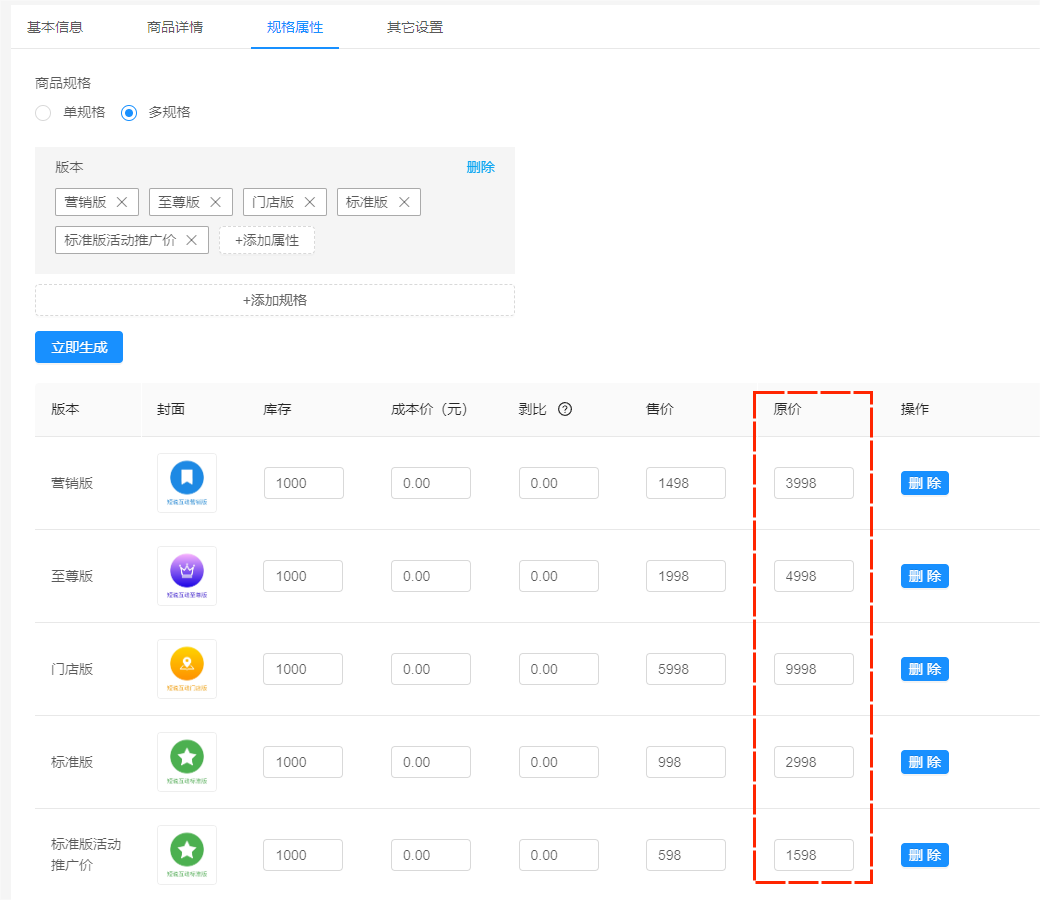Click the 至尊版 purple crown cover icon
This screenshot has width=1040, height=900.
pyautogui.click(x=187, y=575)
